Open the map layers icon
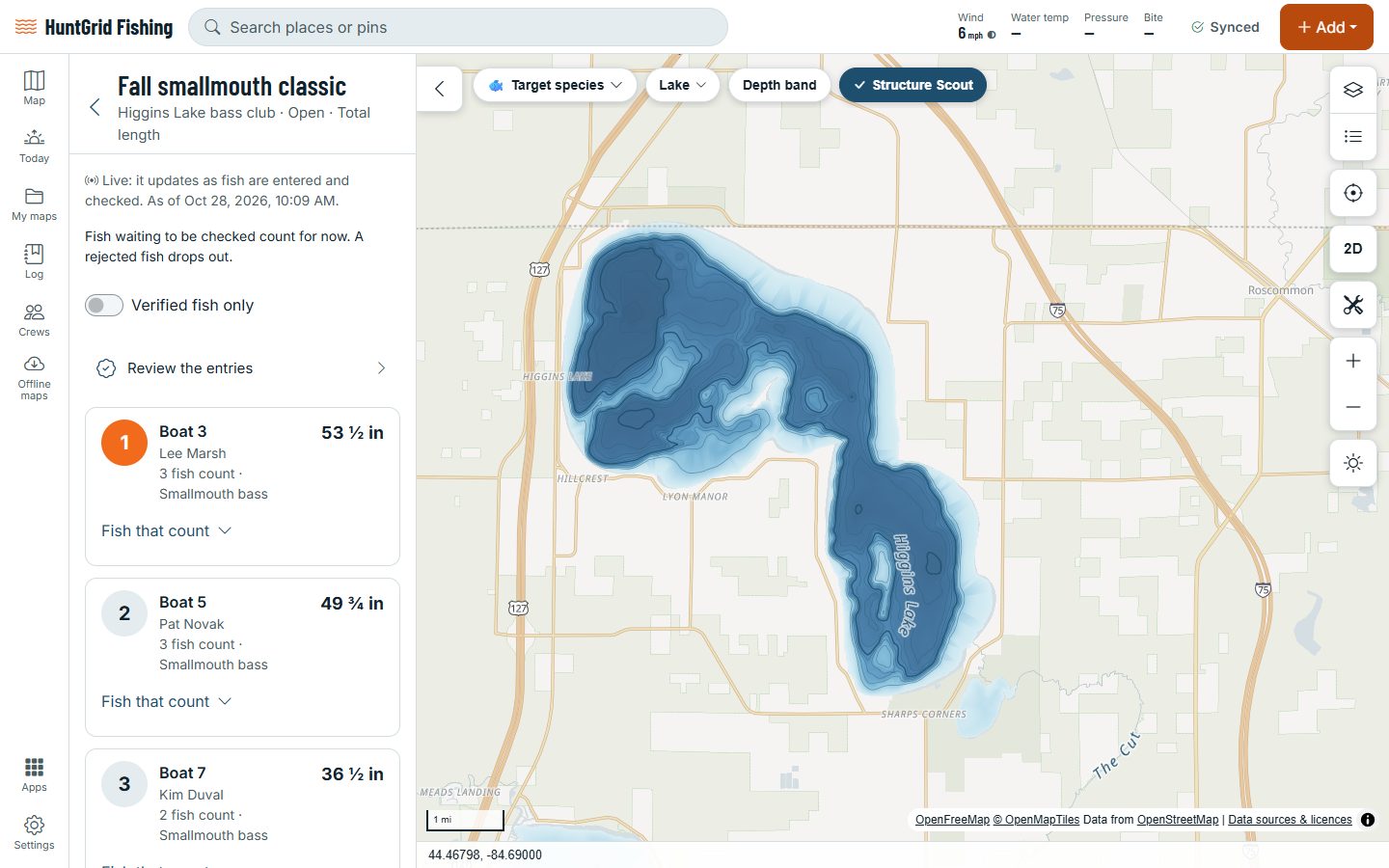This screenshot has width=1389, height=868. (x=1353, y=90)
